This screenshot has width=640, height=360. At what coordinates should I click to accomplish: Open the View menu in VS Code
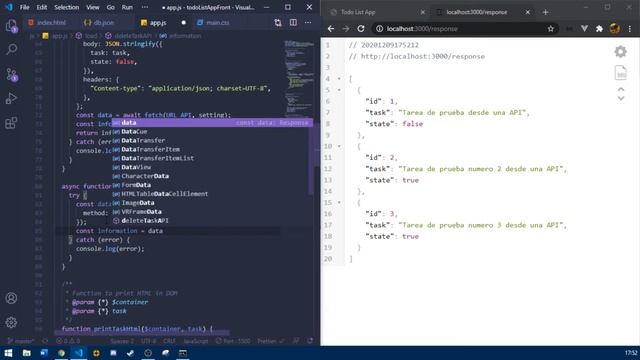coord(93,7)
